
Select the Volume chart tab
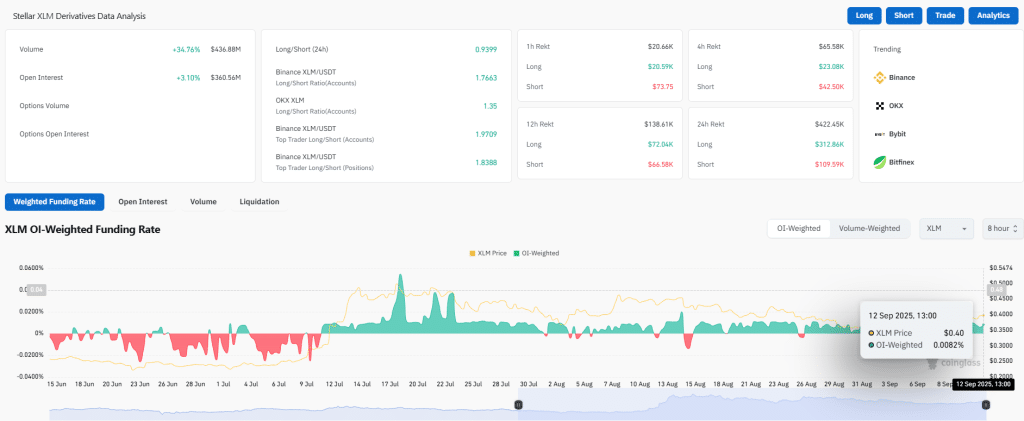[203, 202]
